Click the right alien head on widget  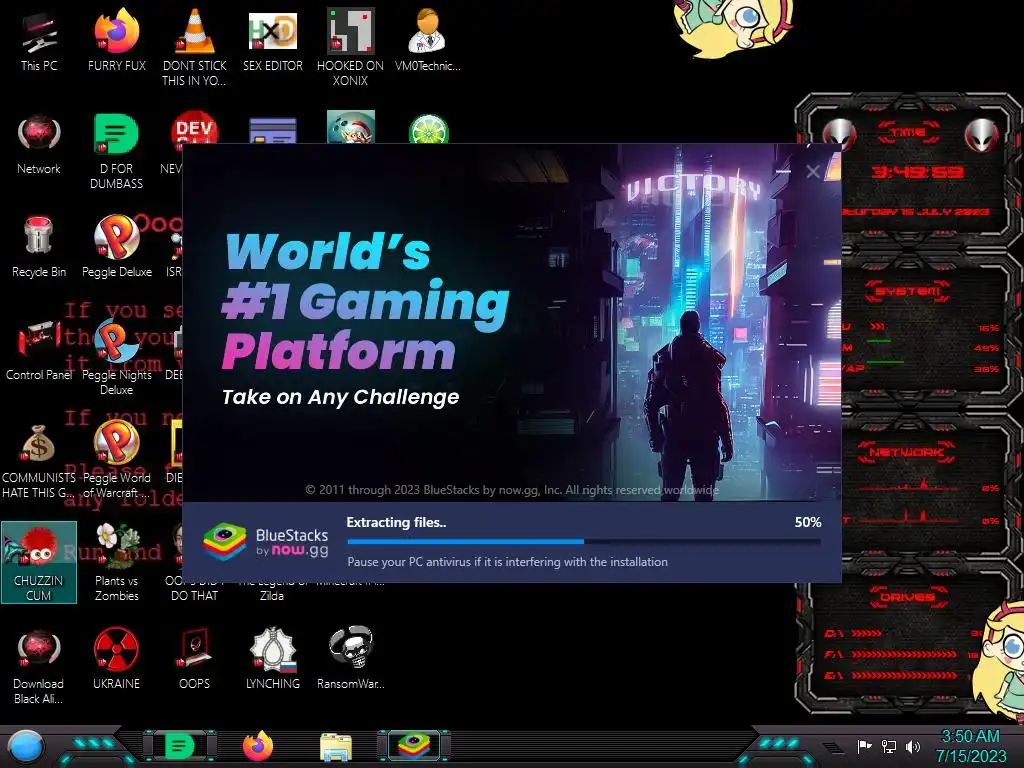(981, 135)
